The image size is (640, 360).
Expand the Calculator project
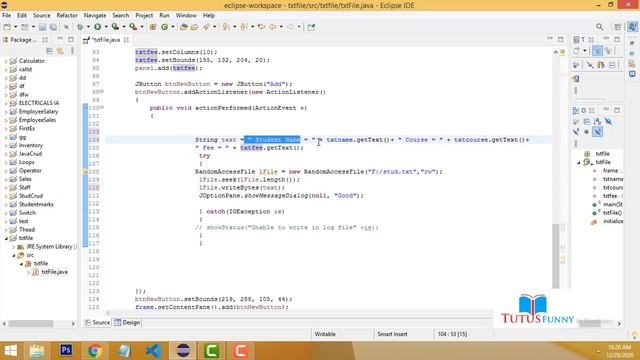point(6,61)
